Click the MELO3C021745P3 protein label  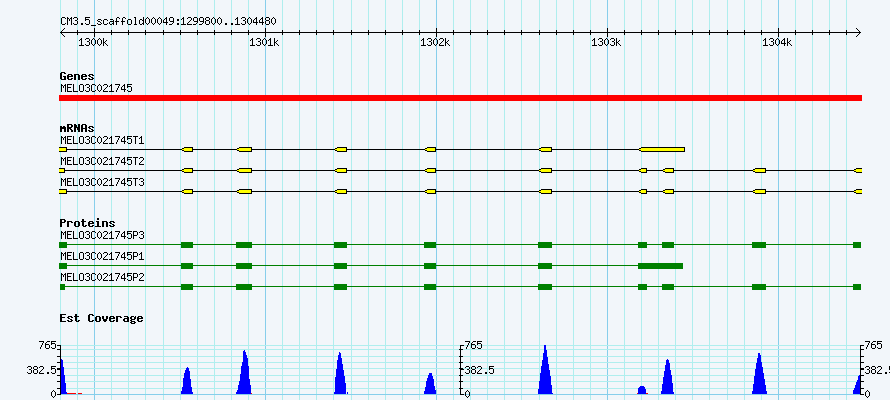click(102, 235)
